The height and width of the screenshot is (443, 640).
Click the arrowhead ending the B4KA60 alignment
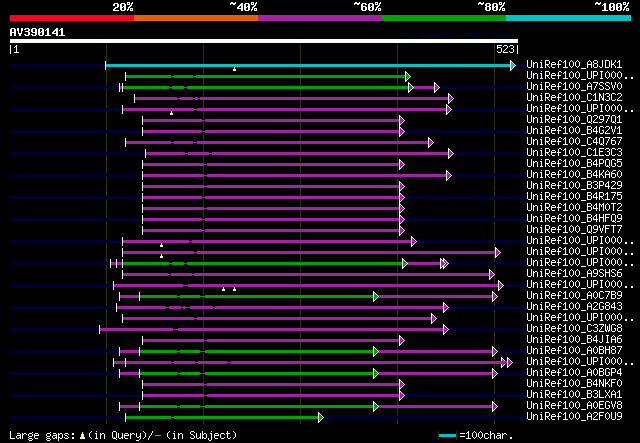tap(449, 176)
